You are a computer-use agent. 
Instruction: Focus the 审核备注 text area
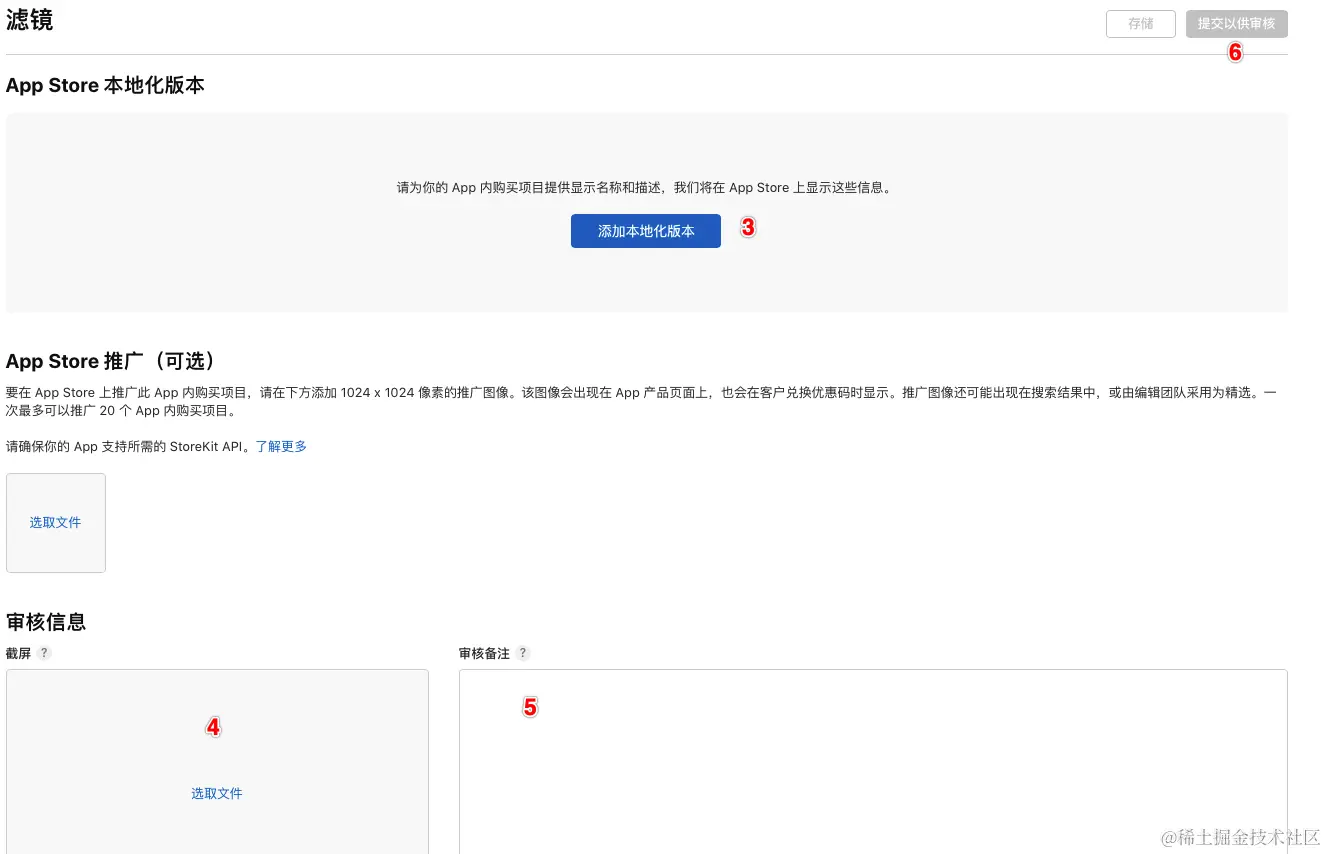coord(873,761)
